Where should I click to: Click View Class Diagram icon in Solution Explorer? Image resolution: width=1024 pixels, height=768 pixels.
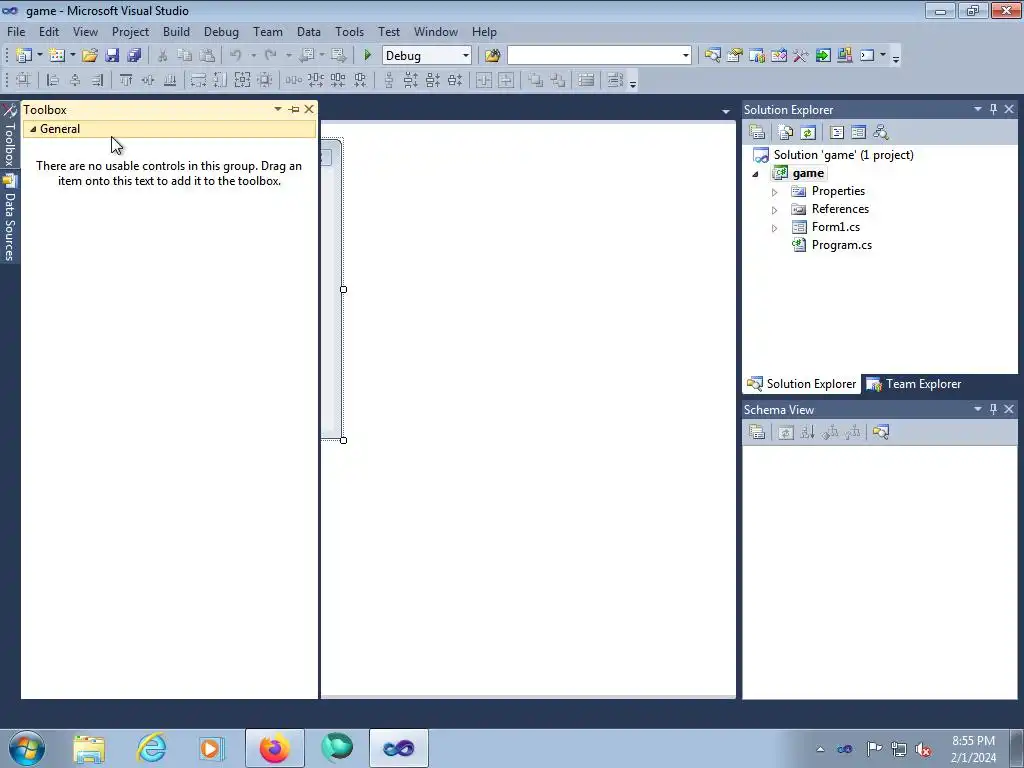881,133
